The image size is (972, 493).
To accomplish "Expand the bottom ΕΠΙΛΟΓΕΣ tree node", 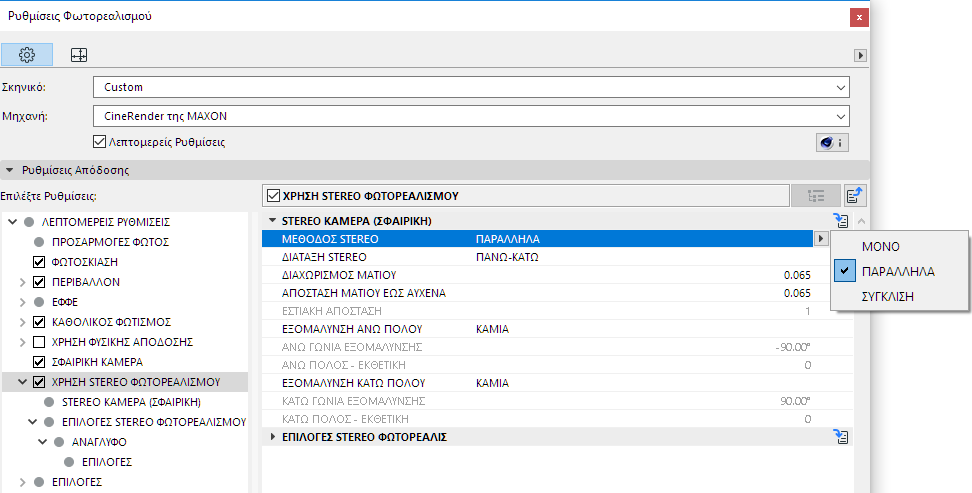I will coord(23,482).
